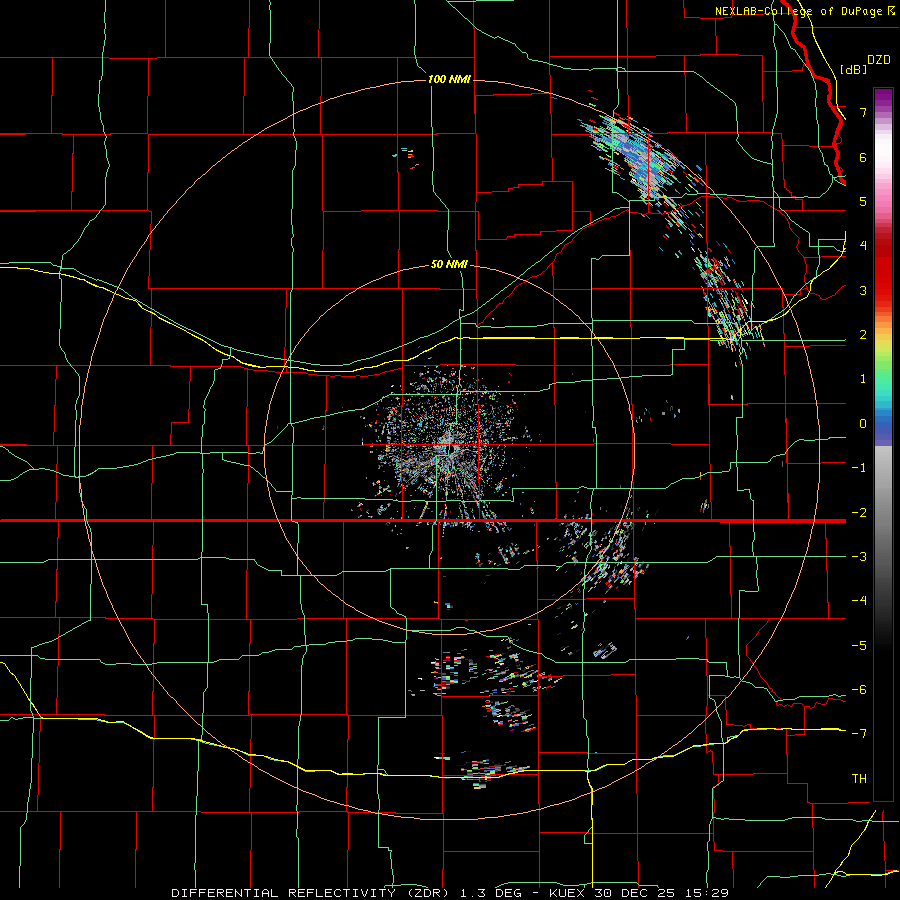Click the [dB] units label
This screenshot has height=900, width=900.
pyautogui.click(x=854, y=69)
